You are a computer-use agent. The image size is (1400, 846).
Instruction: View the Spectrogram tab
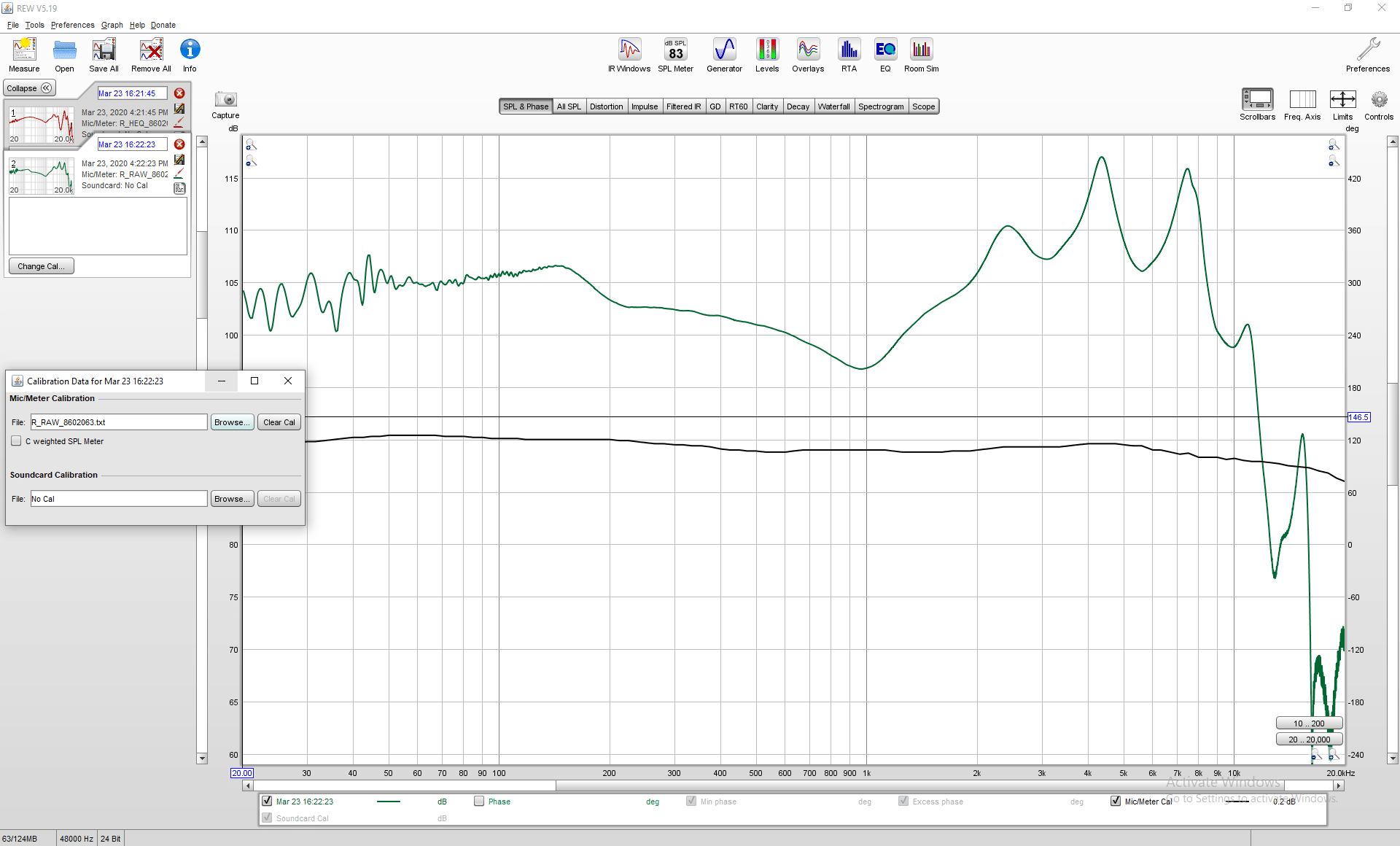pos(881,106)
